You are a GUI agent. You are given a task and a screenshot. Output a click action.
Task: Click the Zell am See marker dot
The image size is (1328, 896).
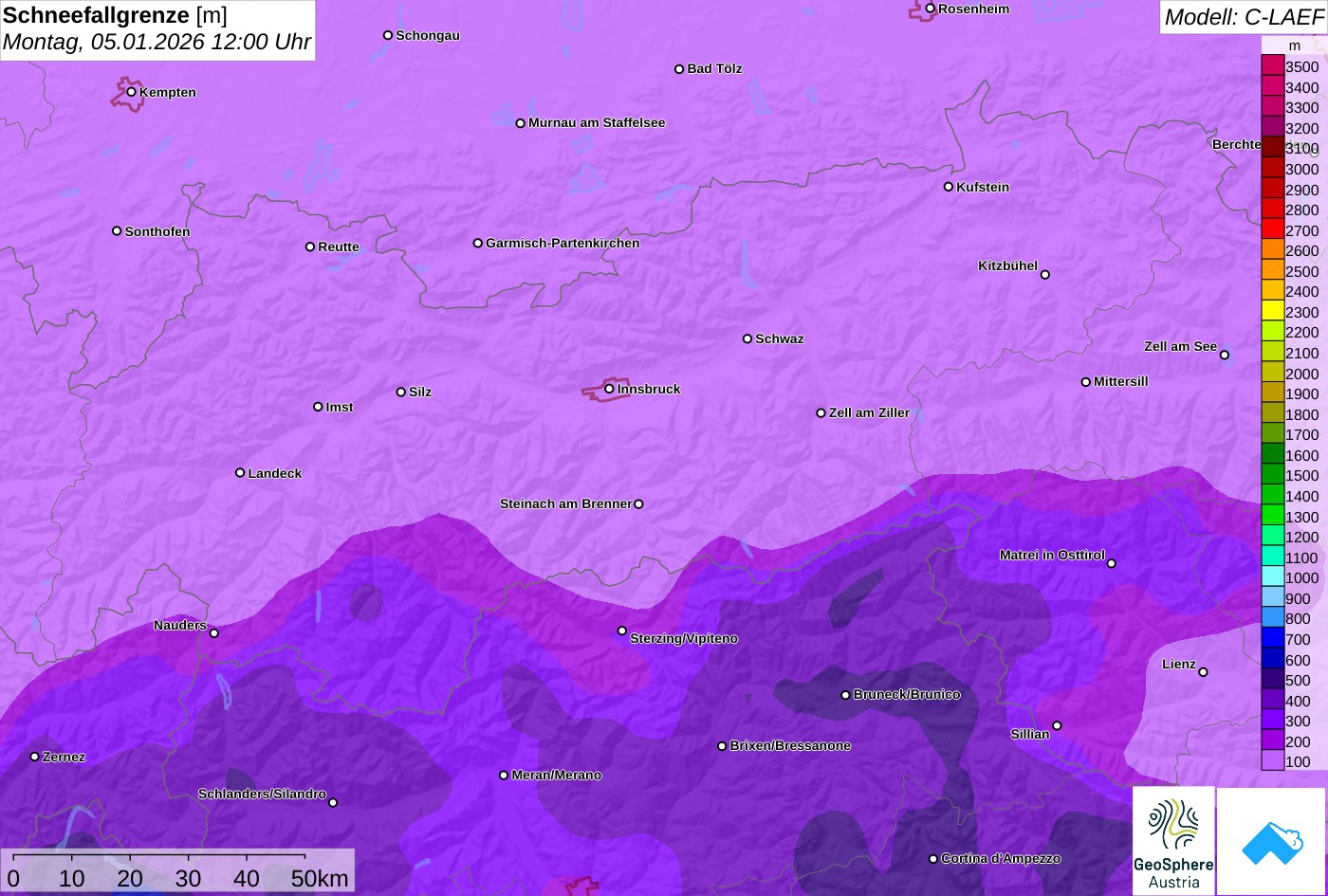point(1225,356)
